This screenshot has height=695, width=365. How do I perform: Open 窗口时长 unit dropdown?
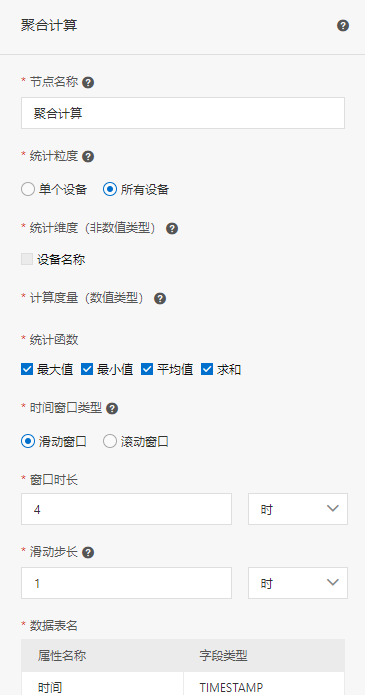coord(298,509)
